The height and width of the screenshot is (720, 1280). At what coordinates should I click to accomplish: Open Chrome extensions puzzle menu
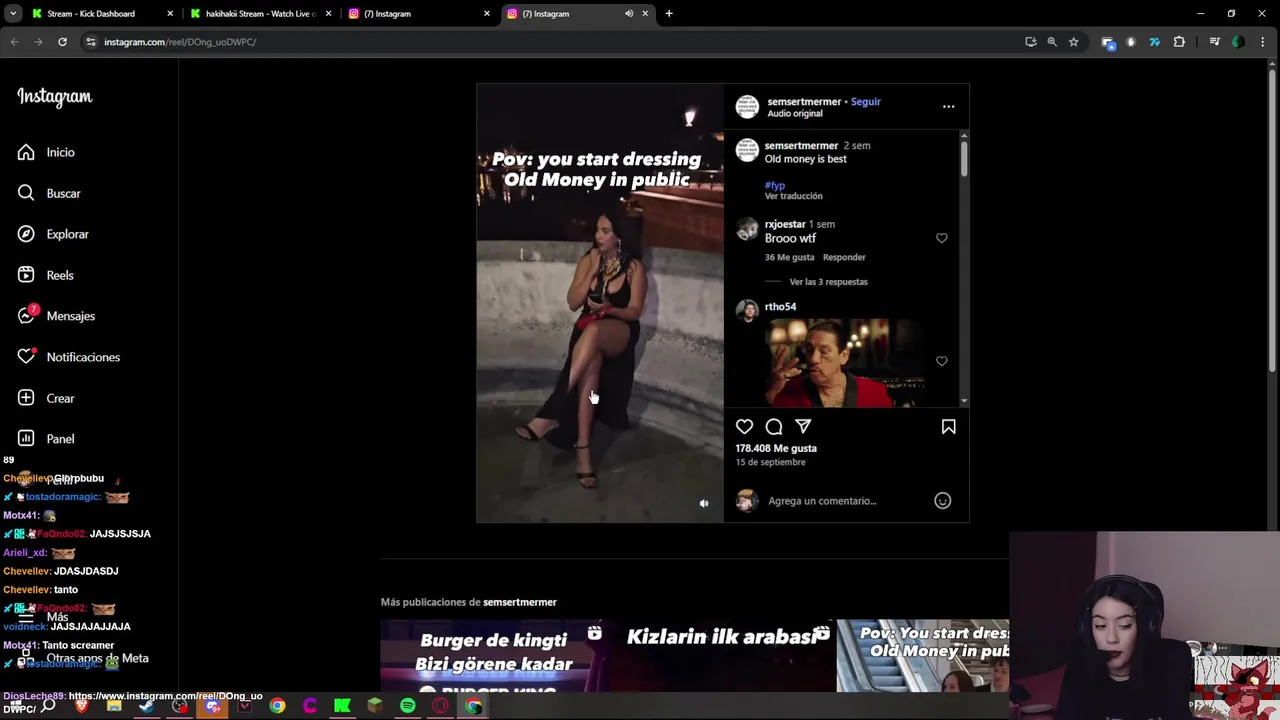coord(1179,42)
